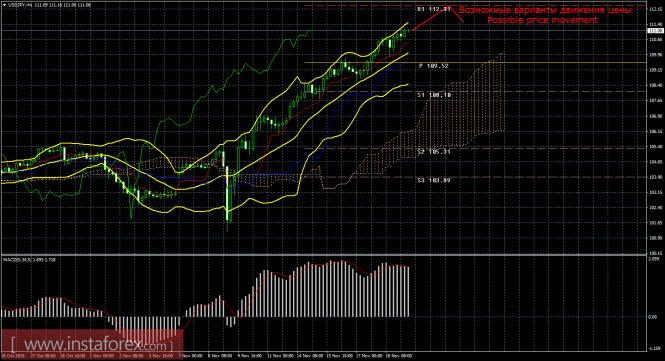The width and height of the screenshot is (665, 361).
Task: Select the R1 112.31 resistance level label
Action: [434, 9]
